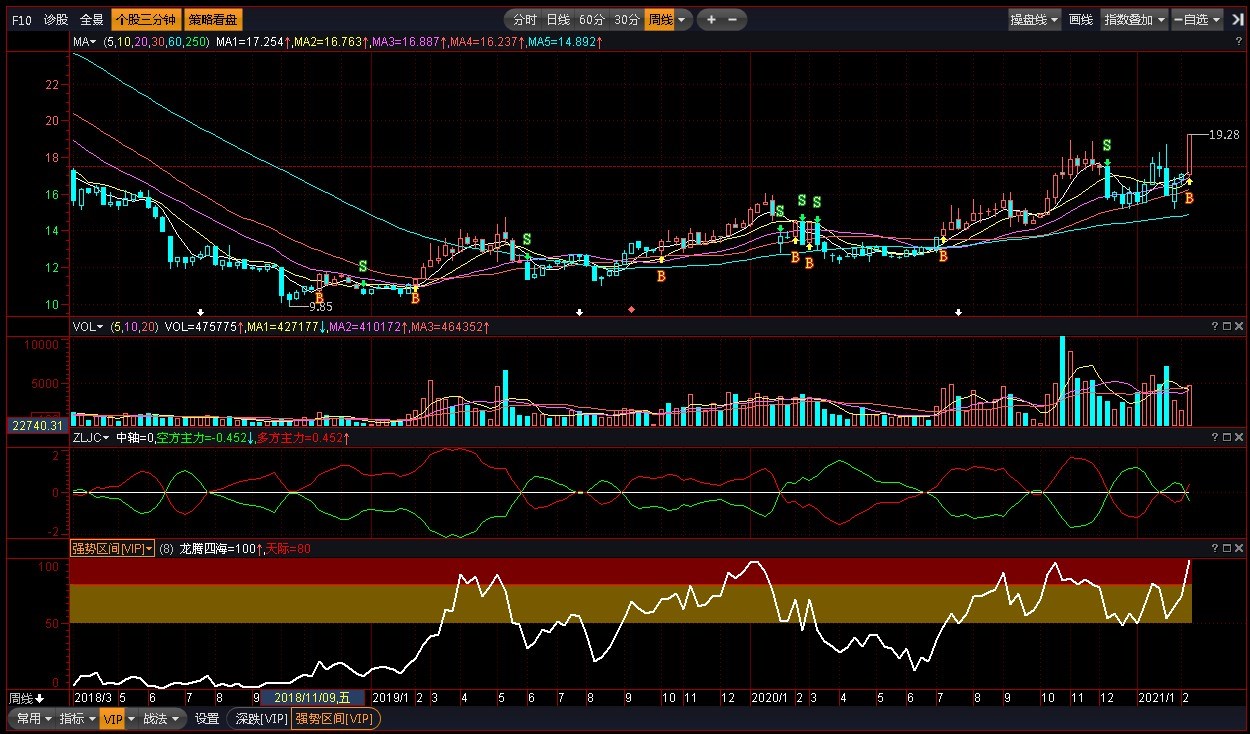The width and height of the screenshot is (1250, 734).
Task: Open the 设置 settings button
Action: [x=207, y=718]
